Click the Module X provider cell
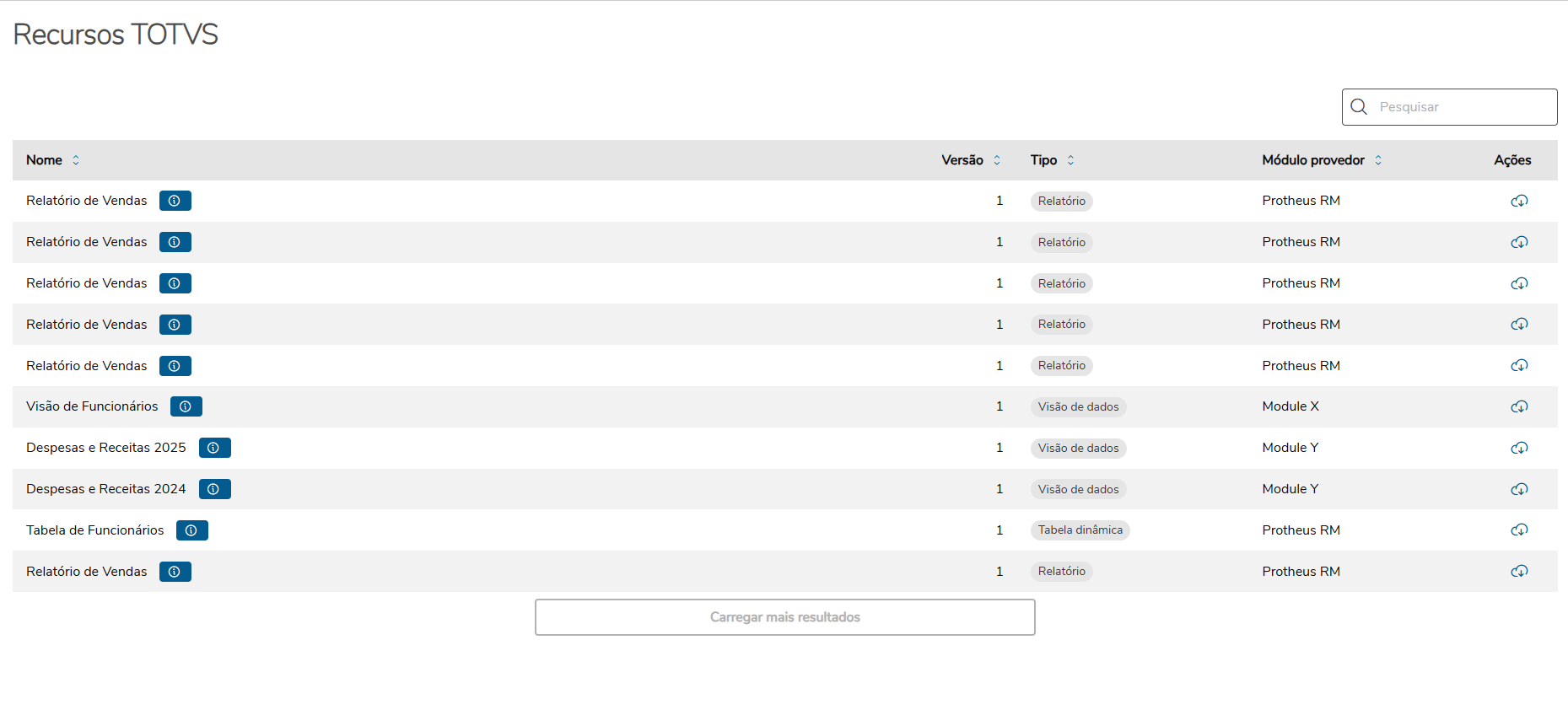This screenshot has height=726, width=1568. [1290, 406]
